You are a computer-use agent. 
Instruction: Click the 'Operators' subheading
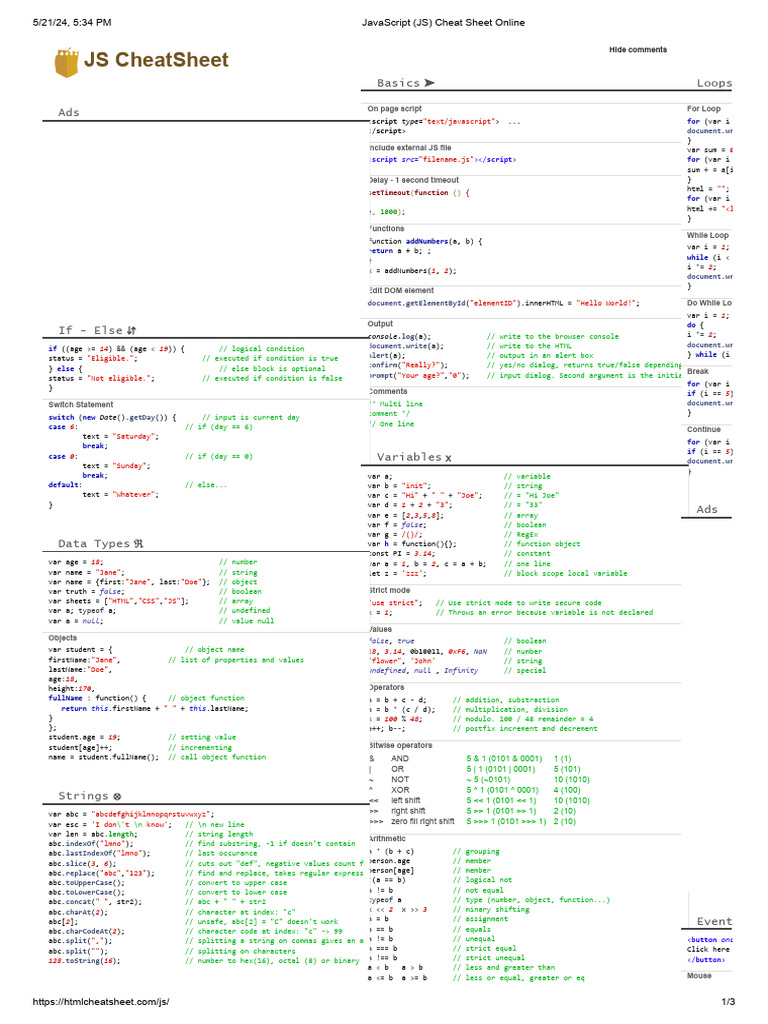387,688
